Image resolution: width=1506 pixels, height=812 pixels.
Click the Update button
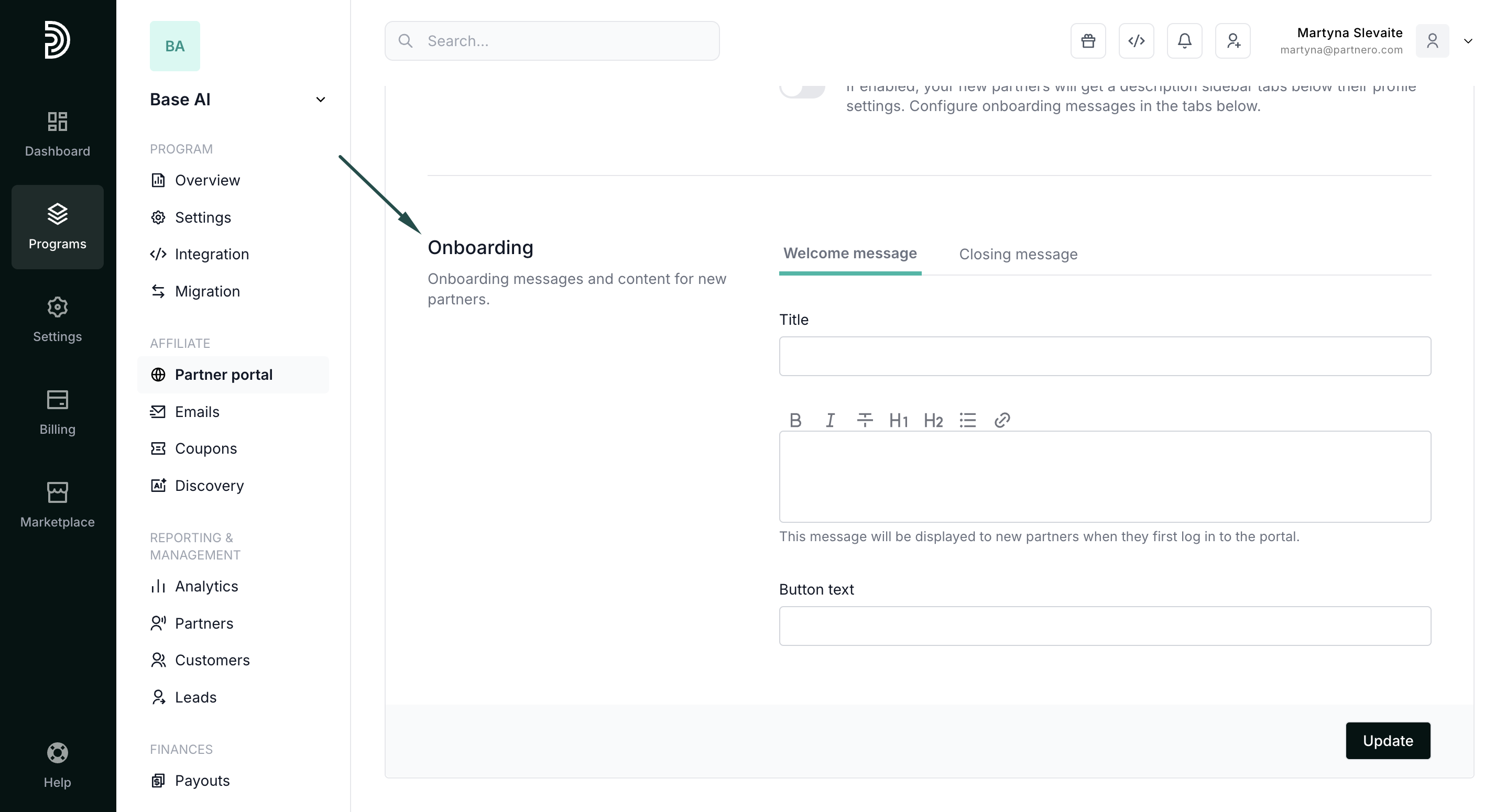click(x=1388, y=741)
